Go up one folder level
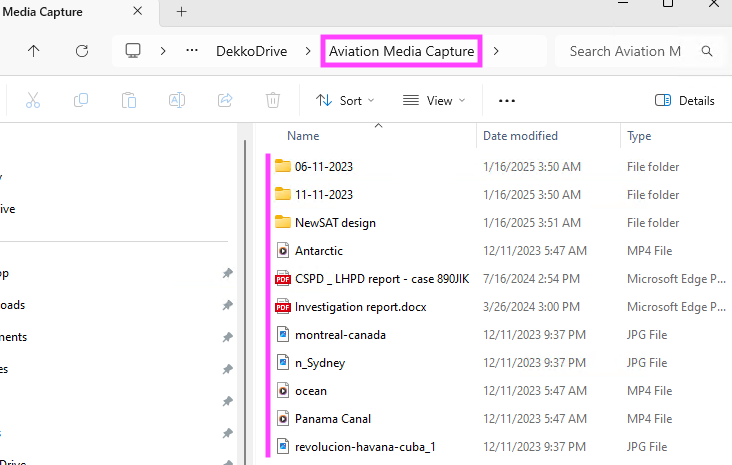732x465 pixels. click(34, 51)
